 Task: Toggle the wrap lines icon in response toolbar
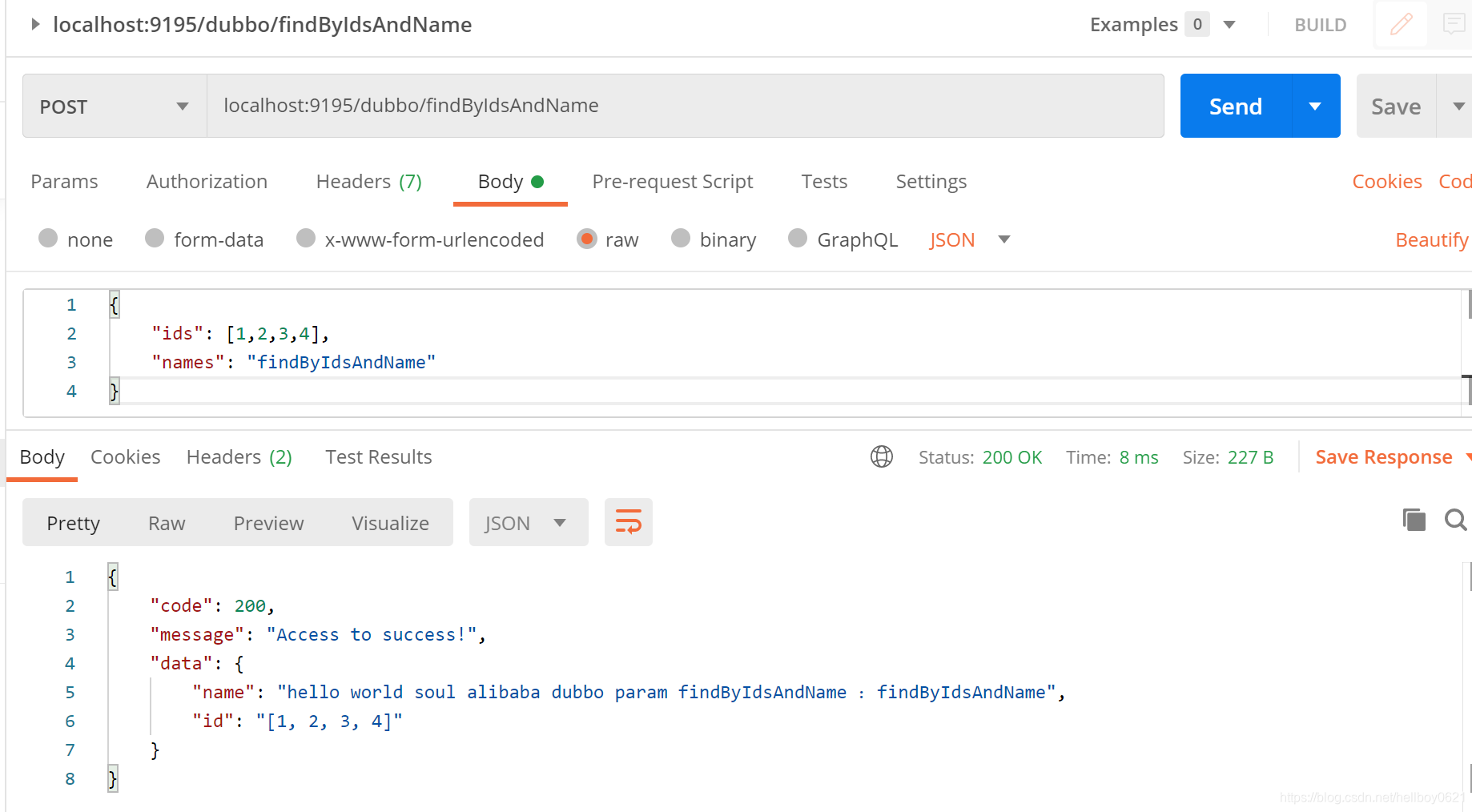[628, 522]
